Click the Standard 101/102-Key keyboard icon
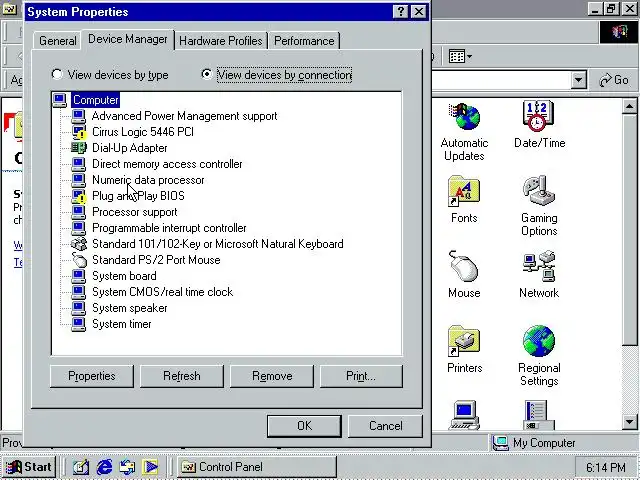Viewport: 640px width, 480px height. point(78,244)
